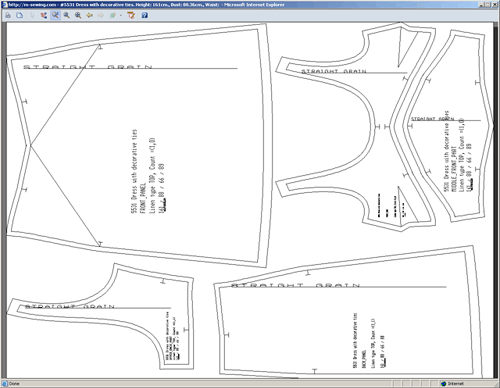This screenshot has width=500, height=388.
Task: Click the MIDDLE_FRONT_PART pattern piece label
Action: pyautogui.click(x=454, y=169)
